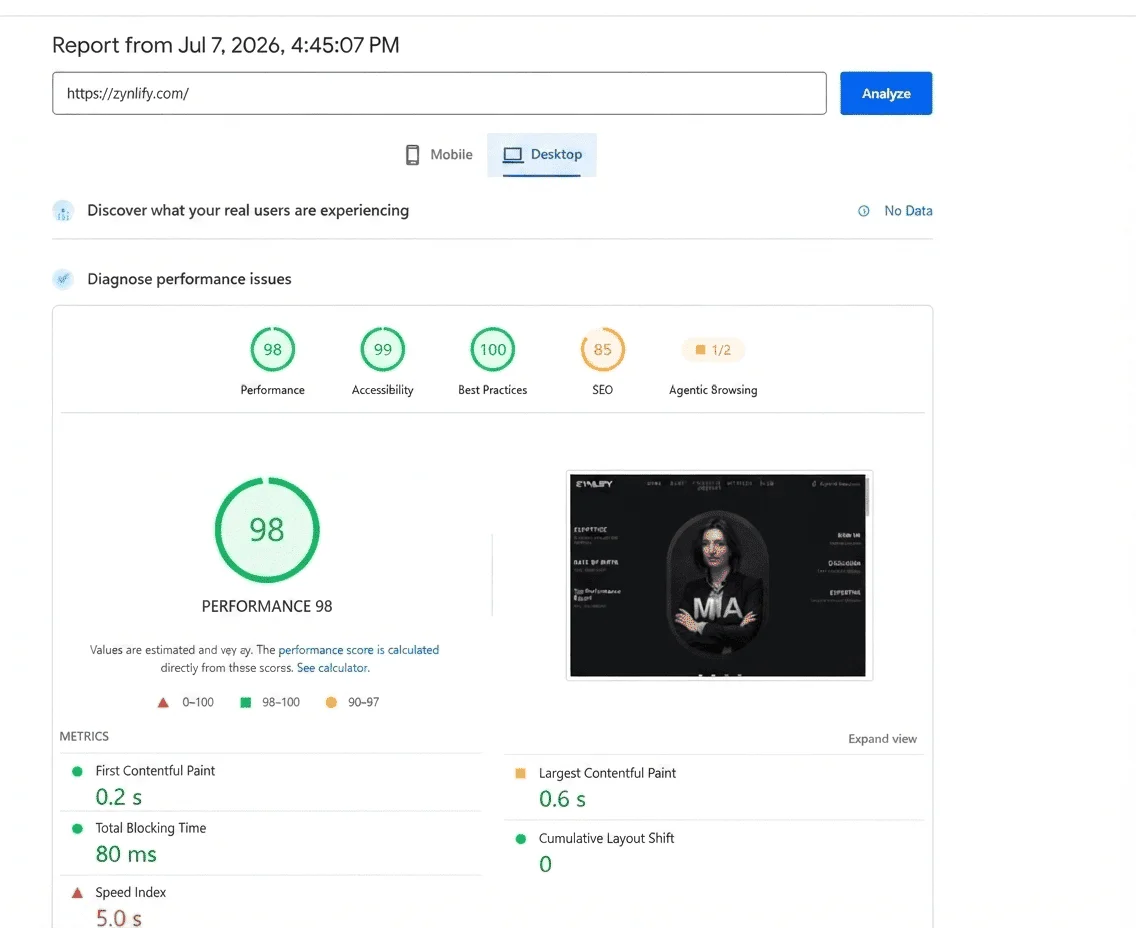Open the Performance 98 score gauge
The width and height of the screenshot is (1136, 928).
272,349
